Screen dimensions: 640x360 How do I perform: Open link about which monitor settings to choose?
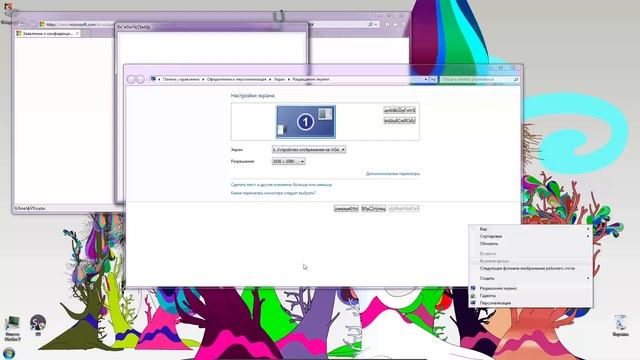[x=273, y=193]
